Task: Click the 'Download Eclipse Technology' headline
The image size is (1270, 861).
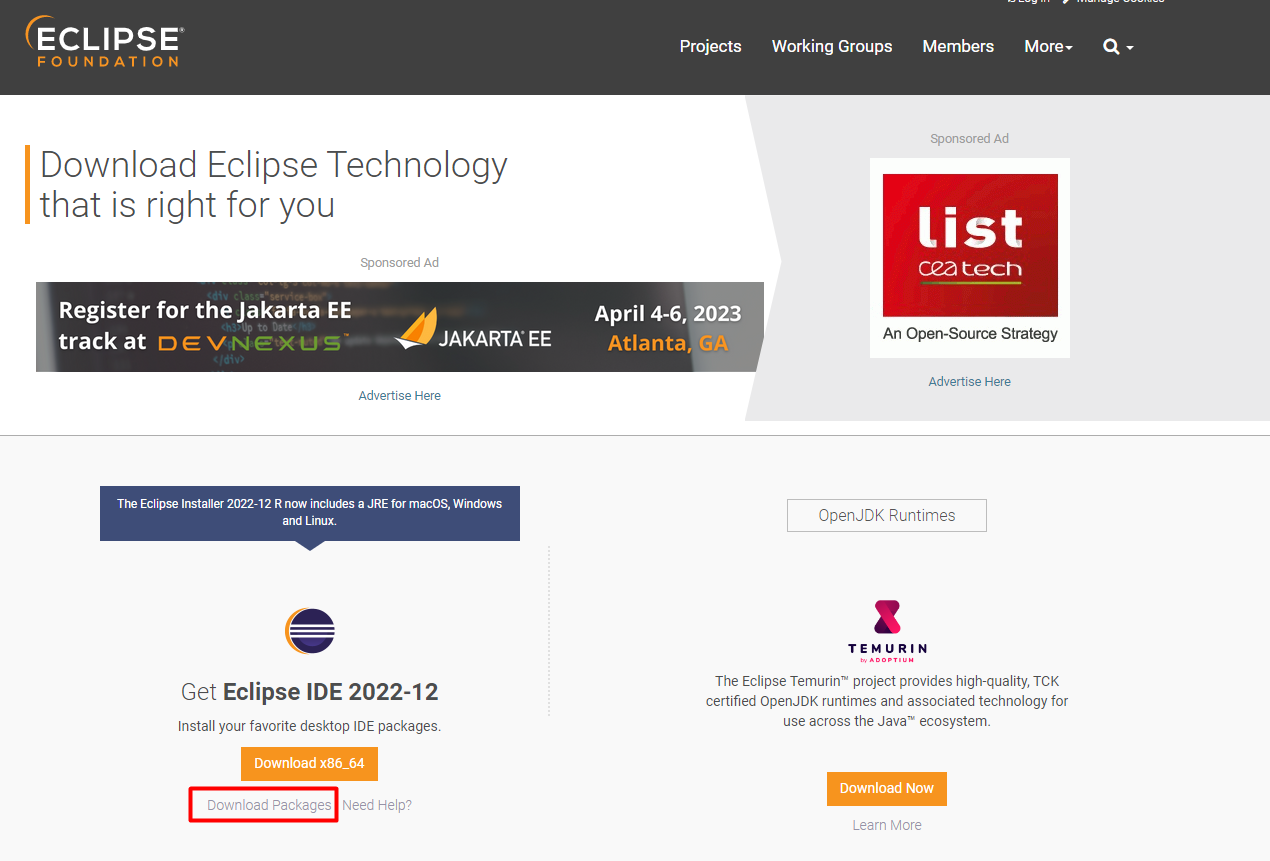Action: 274,184
